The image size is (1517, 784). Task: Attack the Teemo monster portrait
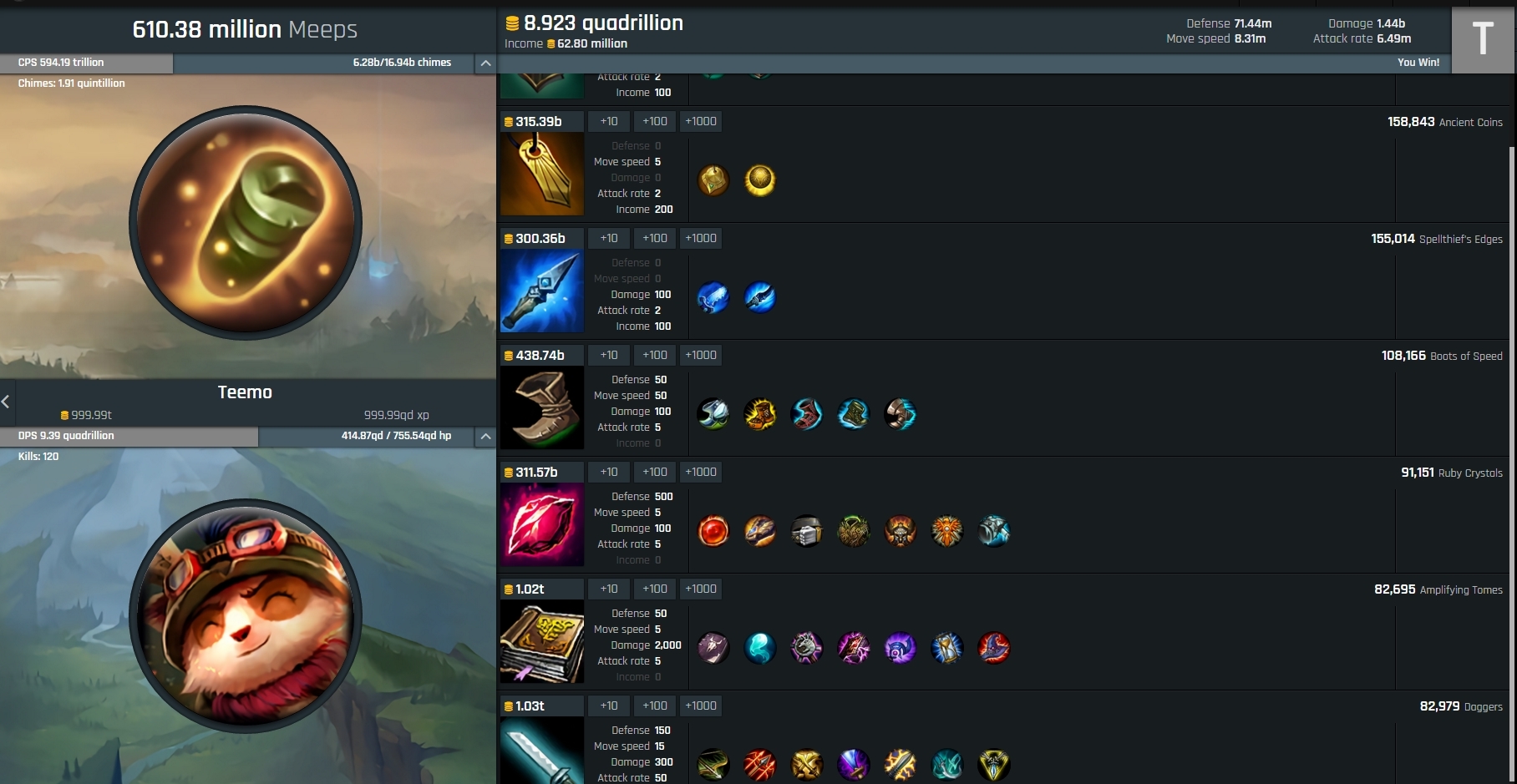(x=246, y=616)
